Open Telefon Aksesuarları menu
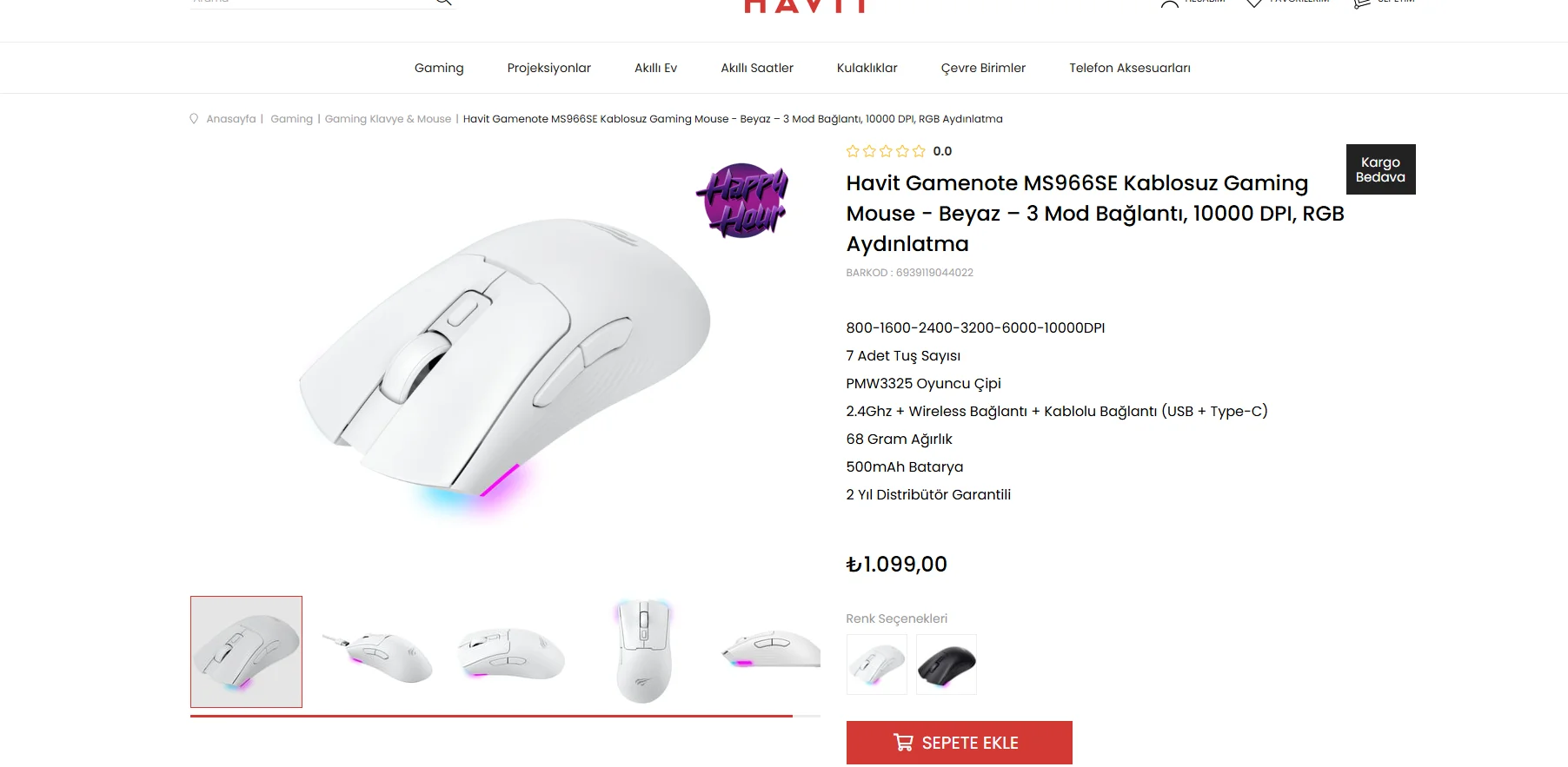Screen dimensions: 1568x767 coord(1129,68)
